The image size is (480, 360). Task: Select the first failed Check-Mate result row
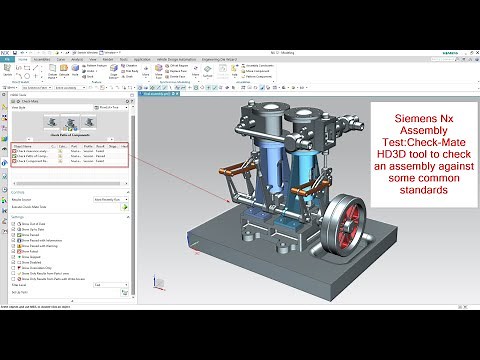click(70, 151)
